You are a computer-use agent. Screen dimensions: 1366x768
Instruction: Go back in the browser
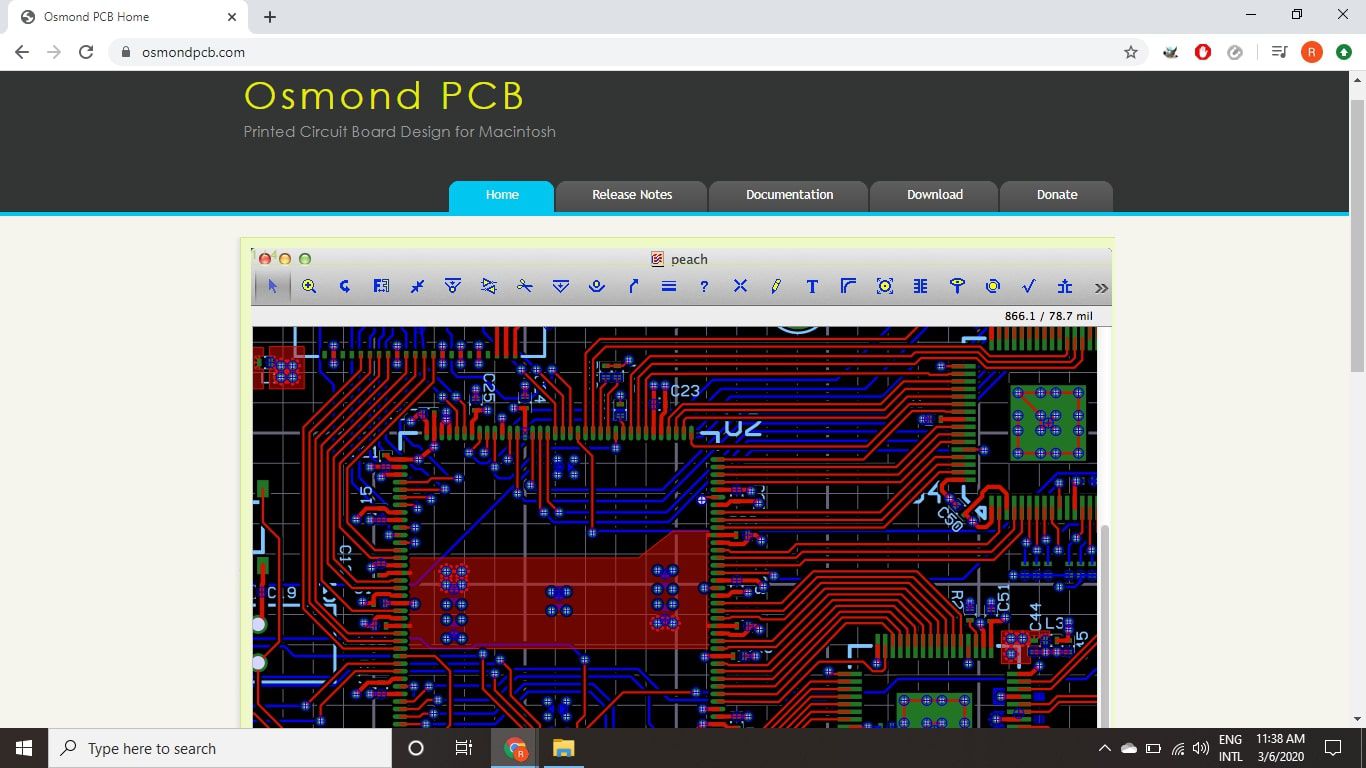click(x=22, y=52)
